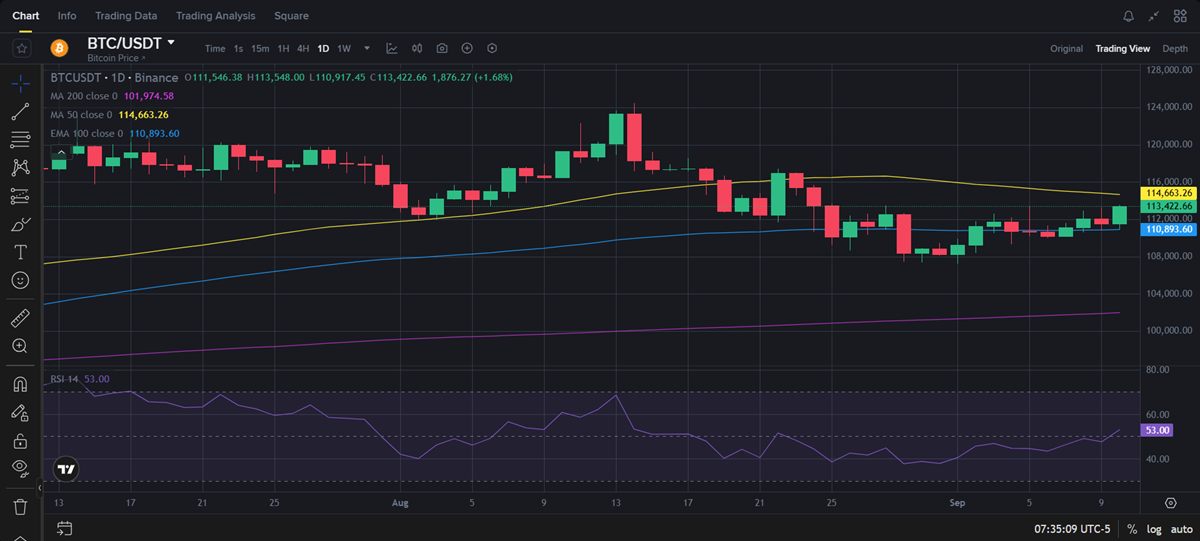
Task: Toggle percent scale on the price axis
Action: coord(1131,528)
